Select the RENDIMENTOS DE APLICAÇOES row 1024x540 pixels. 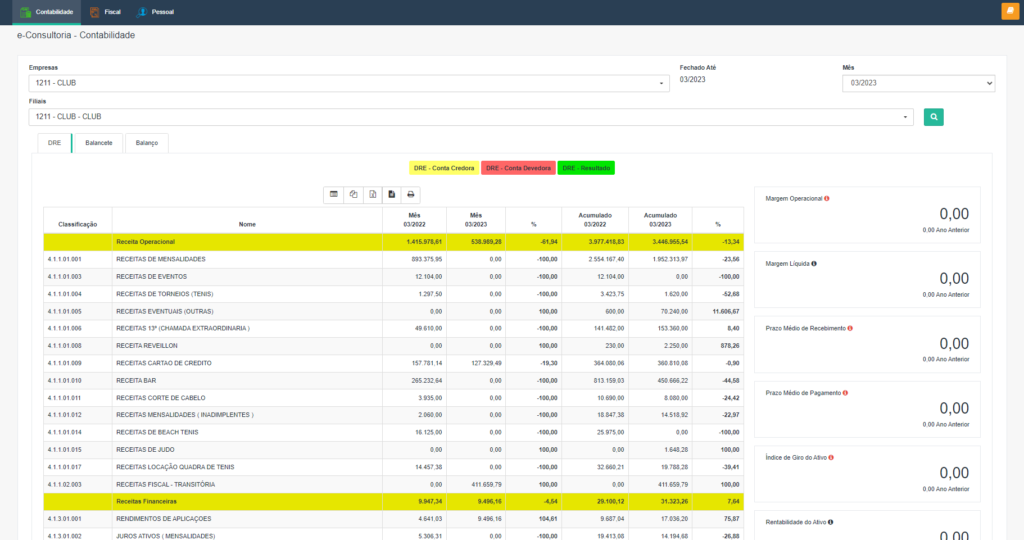[393, 519]
